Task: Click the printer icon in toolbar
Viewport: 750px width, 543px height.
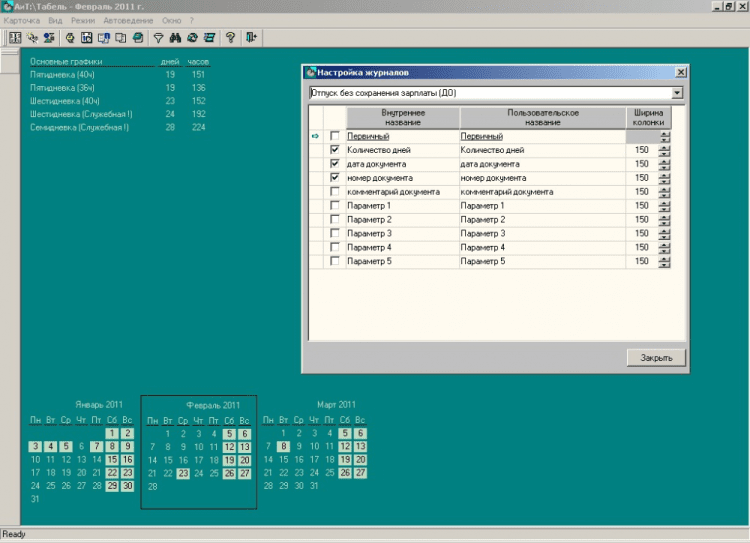Action: [x=136, y=38]
